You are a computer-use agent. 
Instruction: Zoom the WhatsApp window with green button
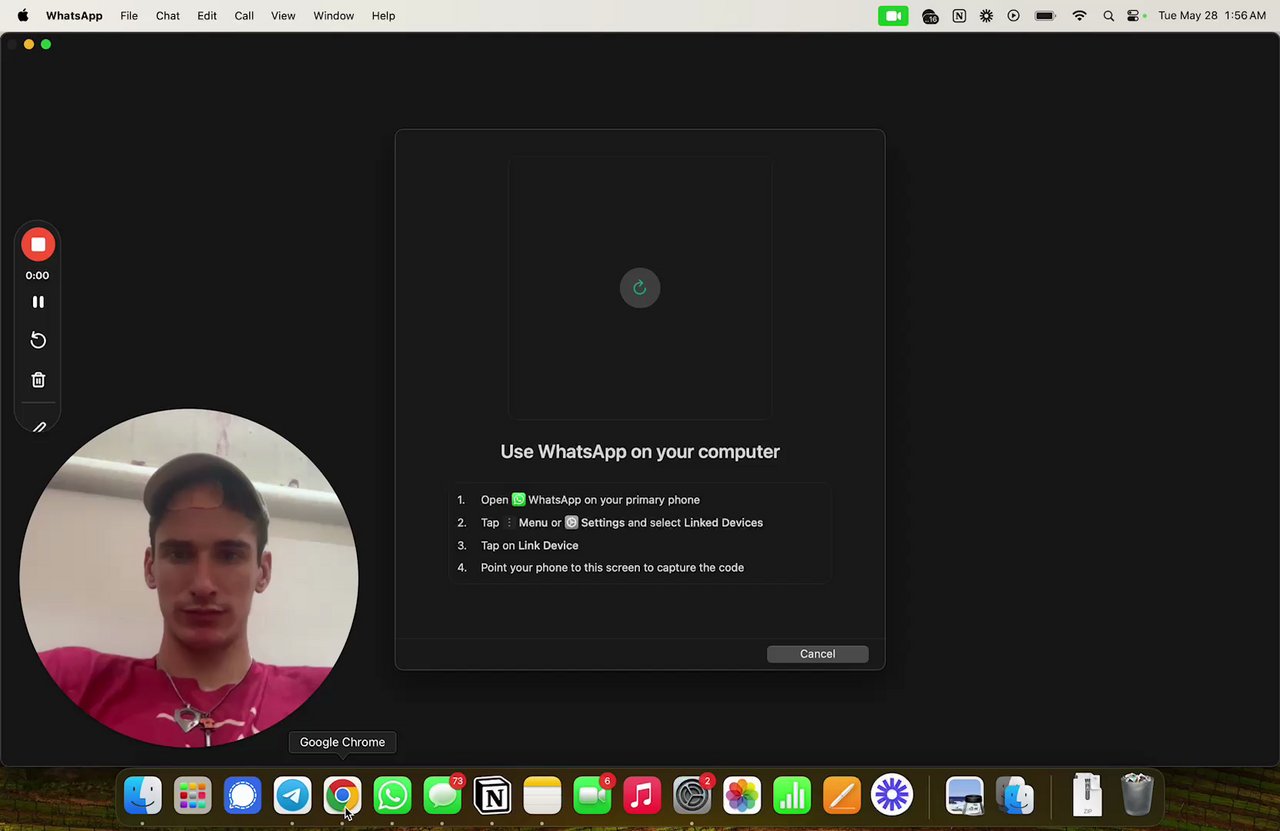click(46, 44)
